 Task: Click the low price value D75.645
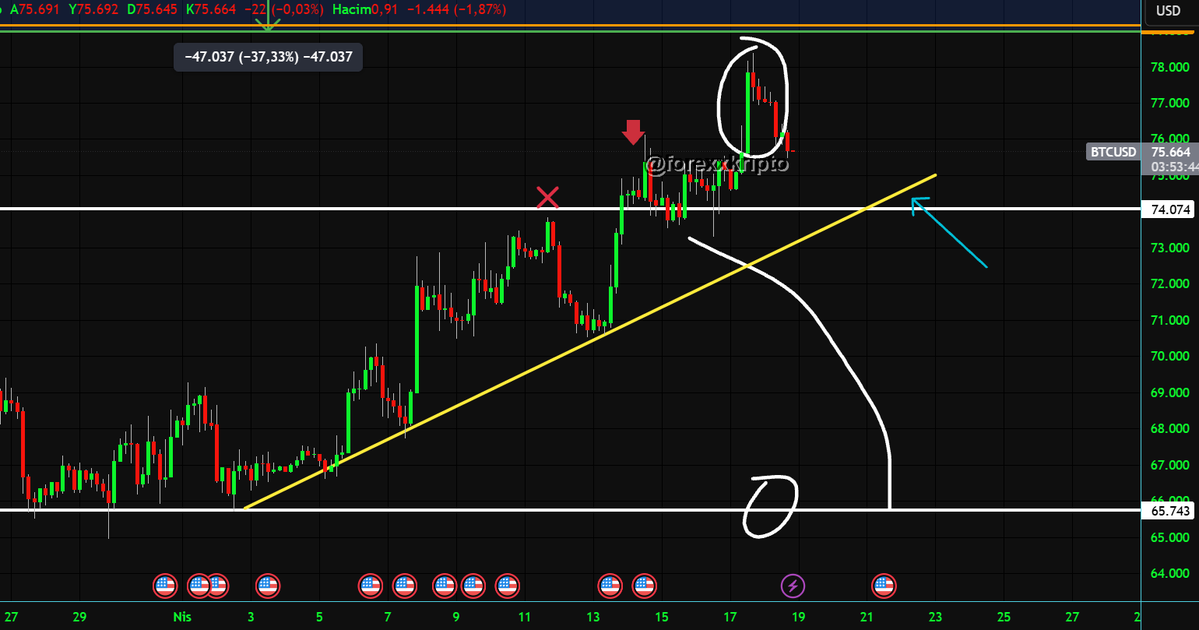pyautogui.click(x=151, y=10)
